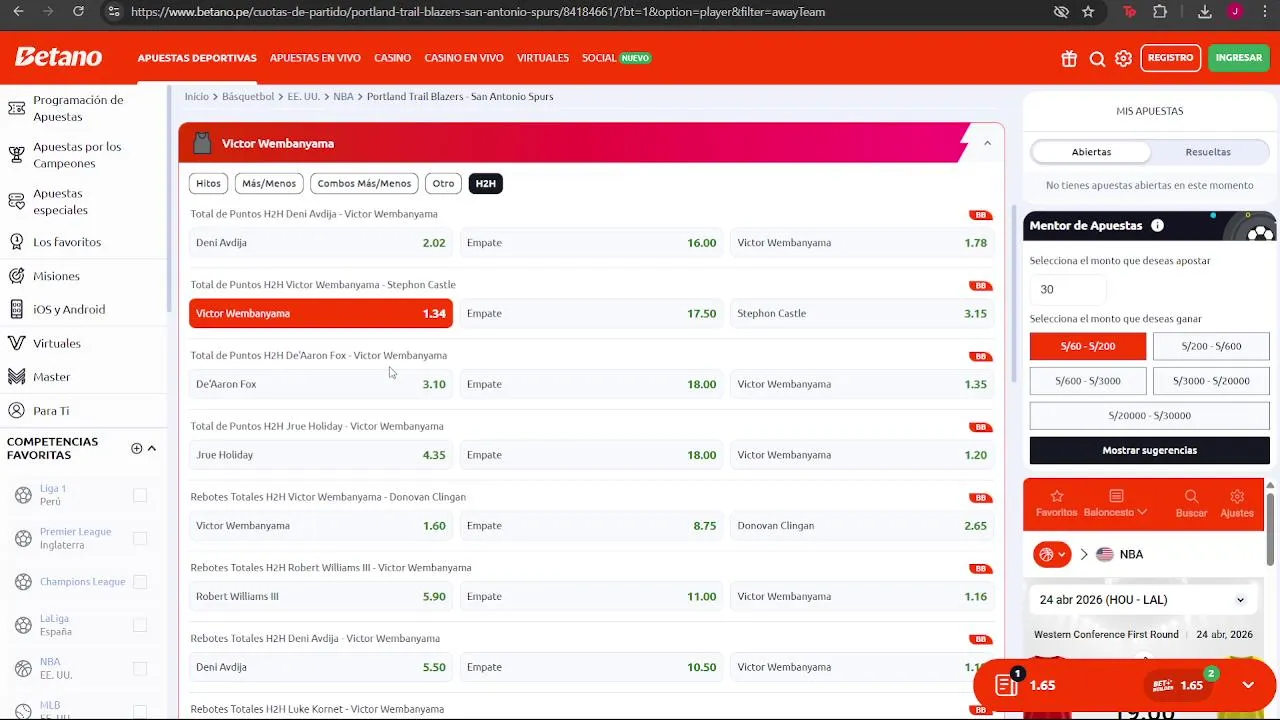Click the Programación de Apuestas sidebar icon
The width and height of the screenshot is (1280, 720).
click(x=16, y=108)
